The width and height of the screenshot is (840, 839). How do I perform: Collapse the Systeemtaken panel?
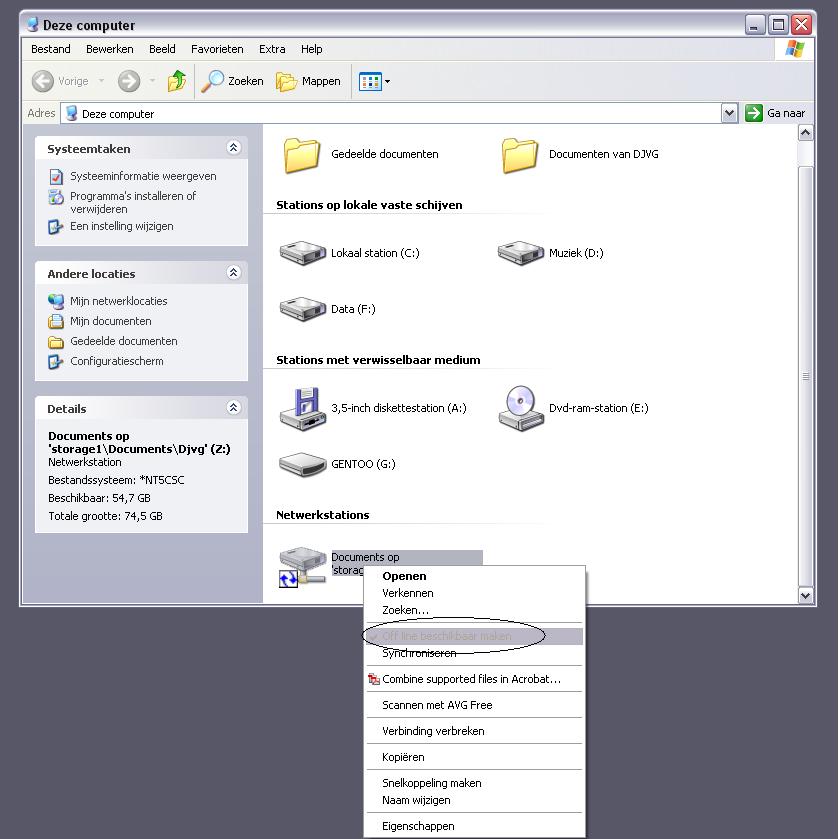point(233,148)
